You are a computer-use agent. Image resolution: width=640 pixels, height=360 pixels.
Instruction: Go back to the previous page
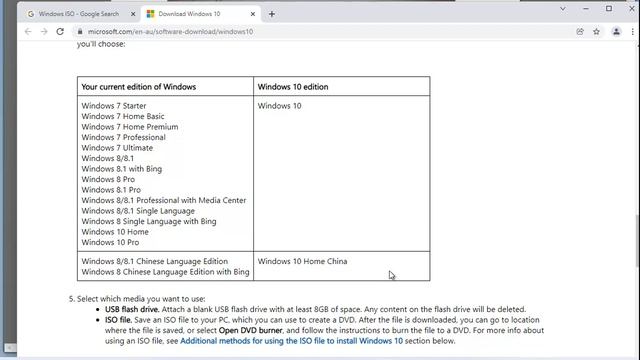coord(28,31)
